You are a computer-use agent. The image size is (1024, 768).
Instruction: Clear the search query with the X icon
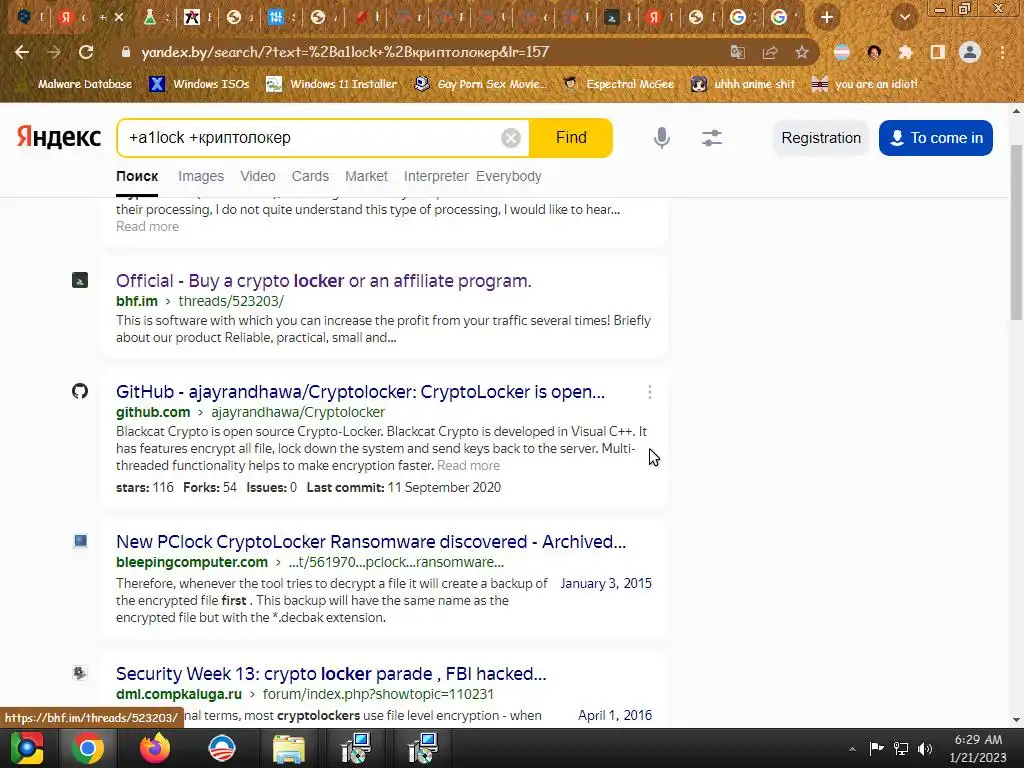click(511, 138)
